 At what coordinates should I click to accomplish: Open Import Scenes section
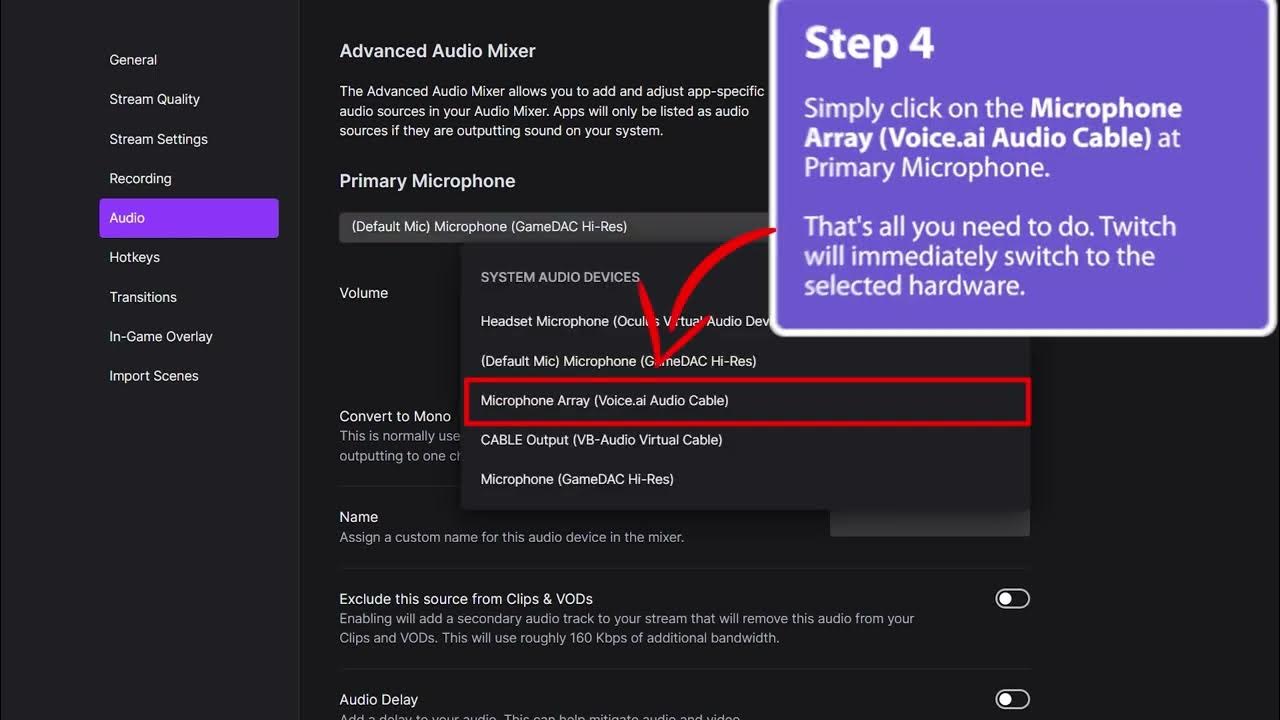[154, 376]
